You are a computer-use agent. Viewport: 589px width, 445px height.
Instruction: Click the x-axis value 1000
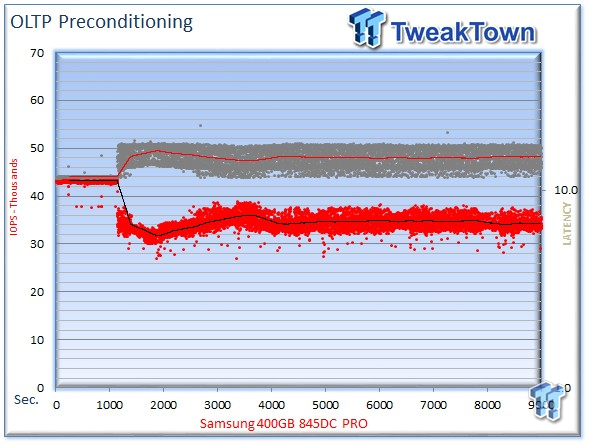point(110,406)
